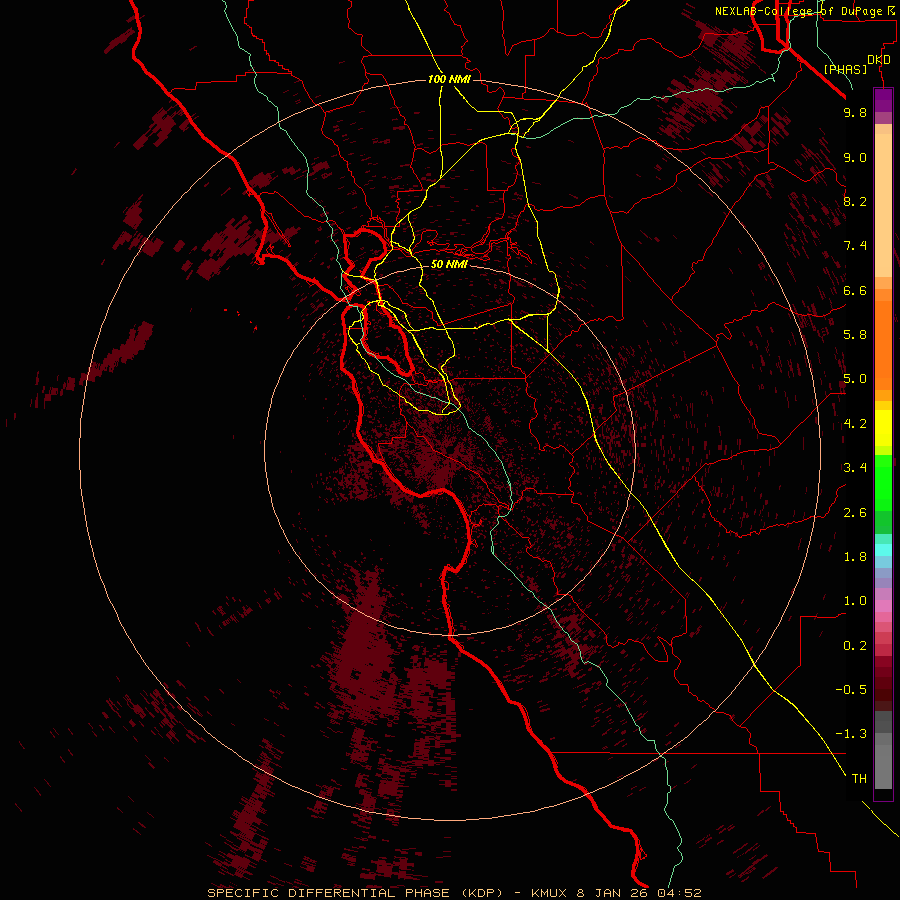900x900 pixels.
Task: Click the 9.0 value on the scale
Action: 855,157
